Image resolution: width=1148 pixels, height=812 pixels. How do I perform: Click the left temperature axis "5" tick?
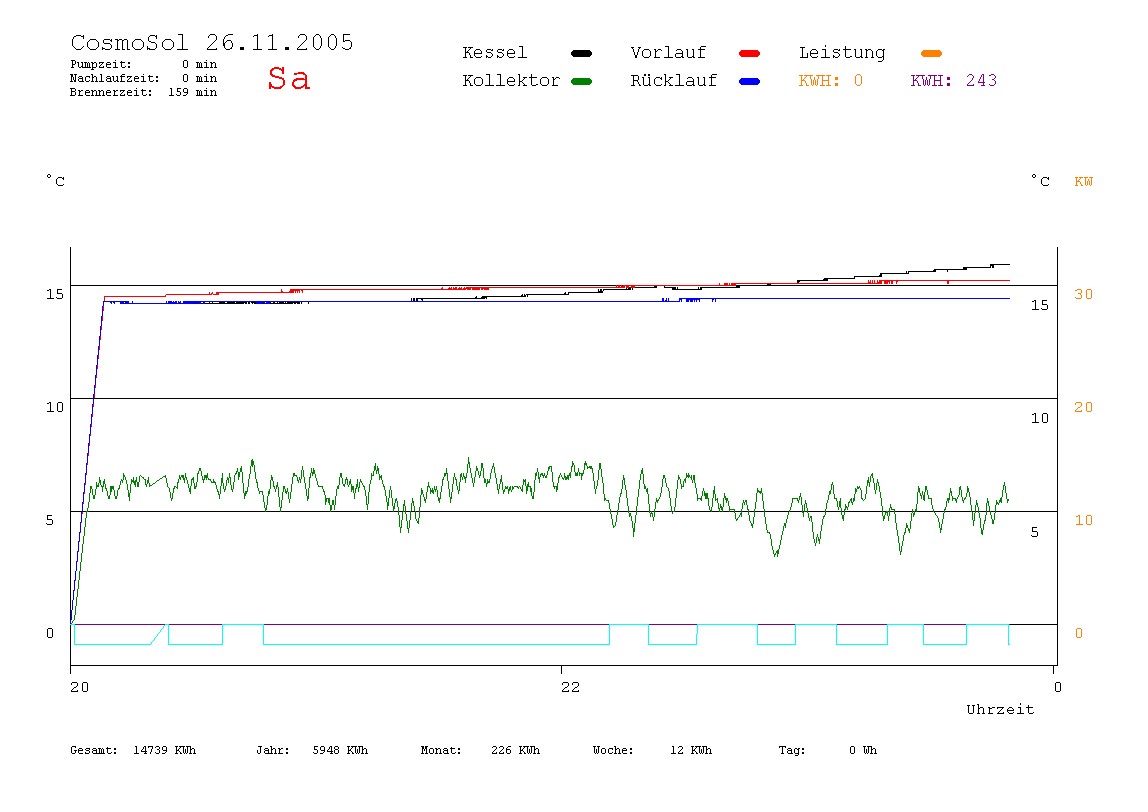point(50,521)
